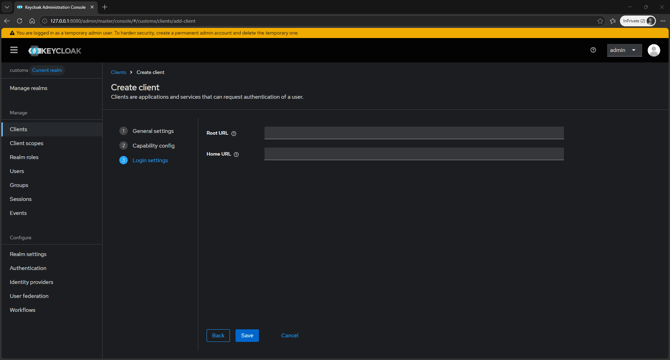View site information icon in address bar
670x360 pixels.
pyautogui.click(x=44, y=21)
